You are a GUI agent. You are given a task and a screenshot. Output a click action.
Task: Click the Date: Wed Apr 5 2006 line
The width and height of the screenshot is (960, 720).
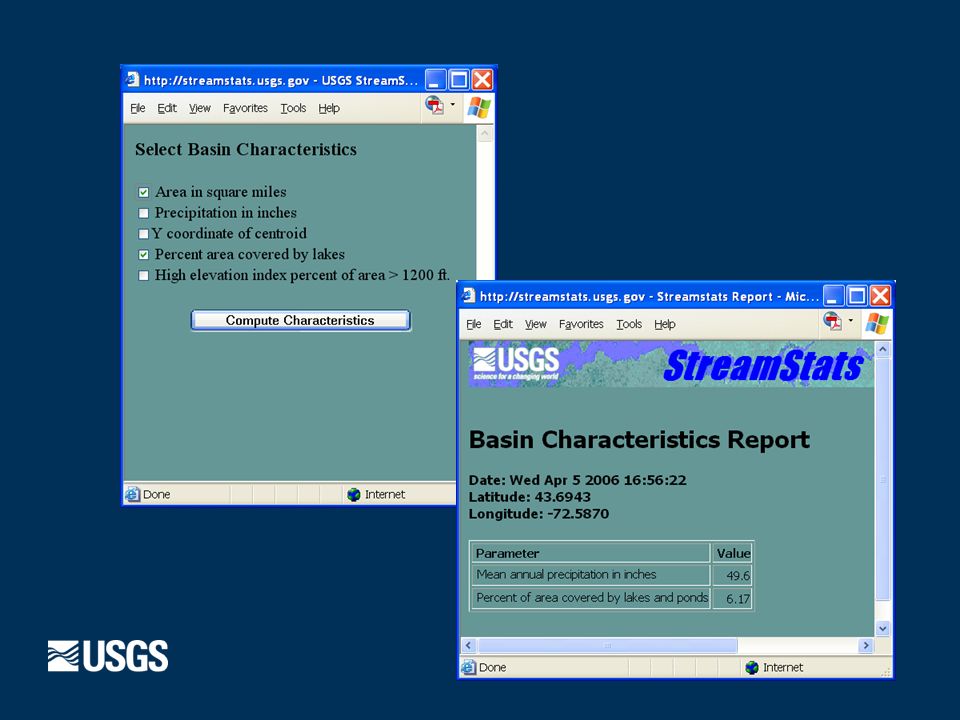pyautogui.click(x=577, y=480)
